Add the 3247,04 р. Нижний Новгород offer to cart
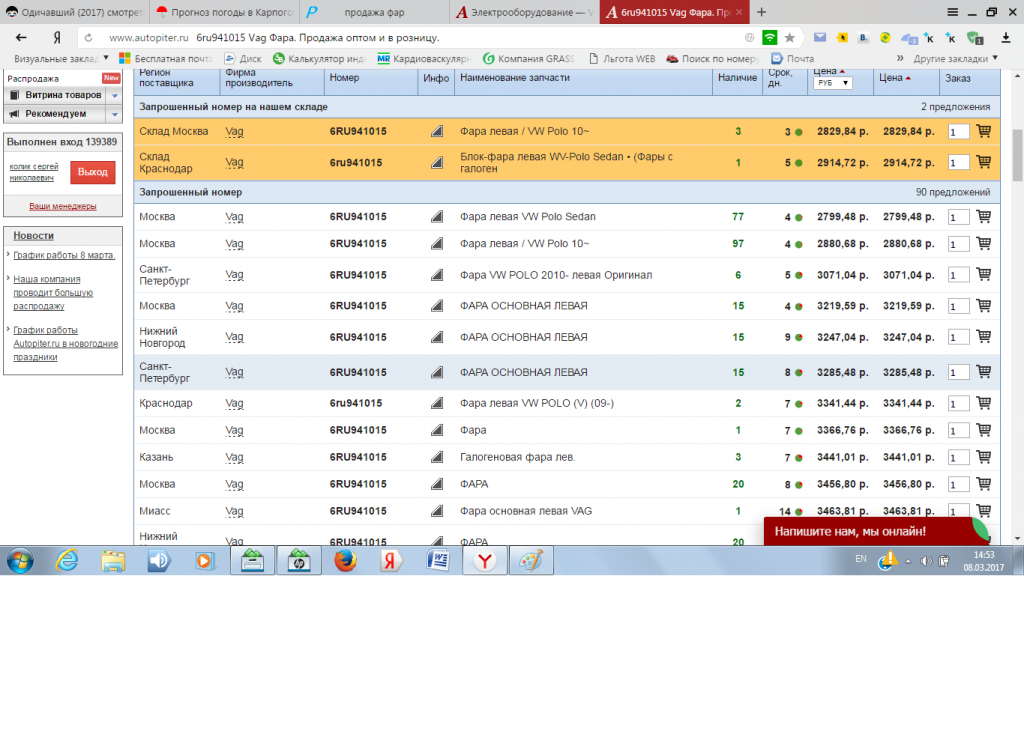Image resolution: width=1024 pixels, height=752 pixels. (x=984, y=336)
